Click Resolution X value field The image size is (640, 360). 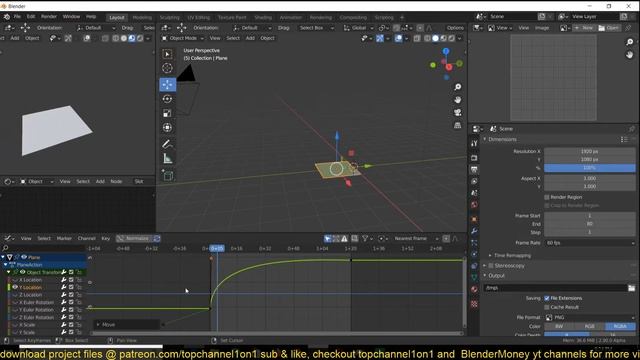tap(590, 151)
